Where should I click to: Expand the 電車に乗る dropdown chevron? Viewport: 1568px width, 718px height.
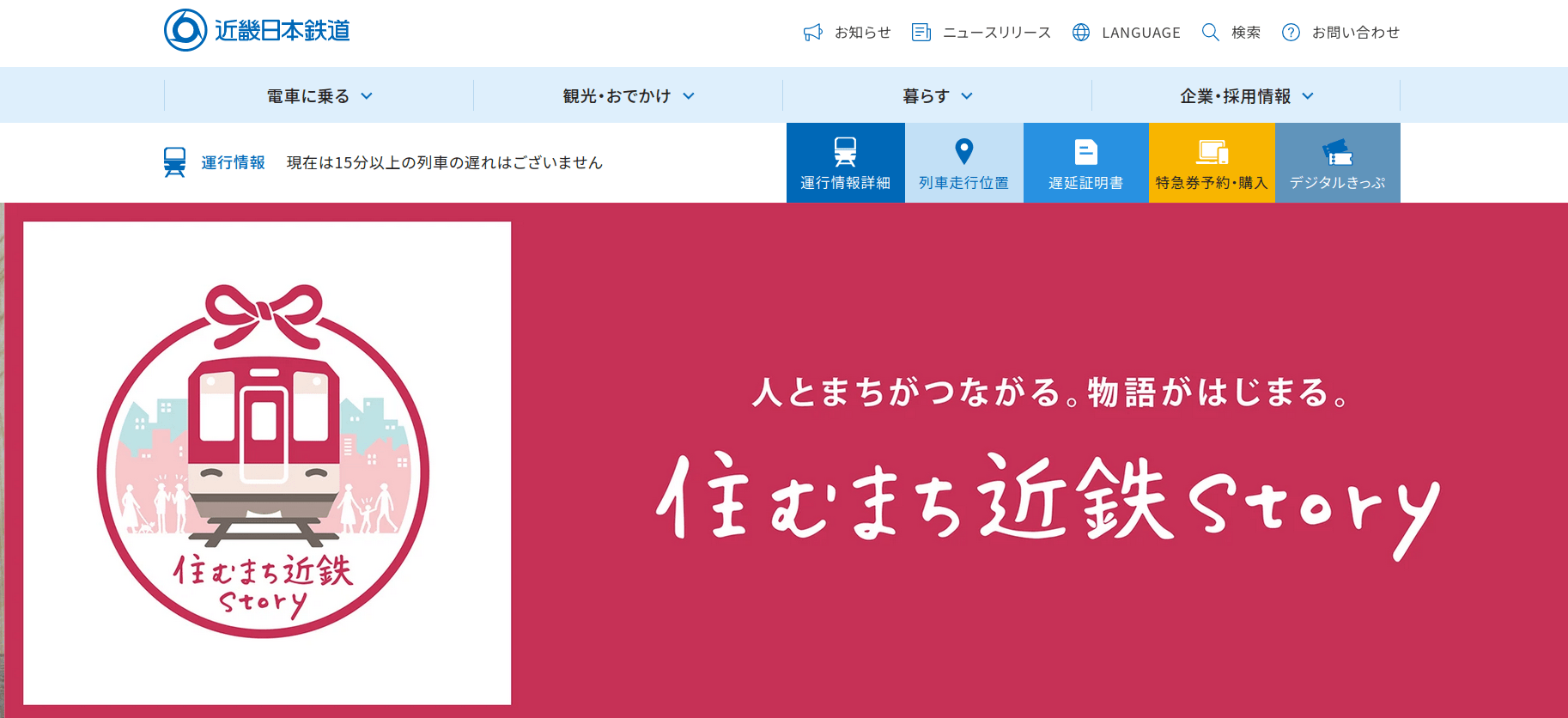point(367,96)
